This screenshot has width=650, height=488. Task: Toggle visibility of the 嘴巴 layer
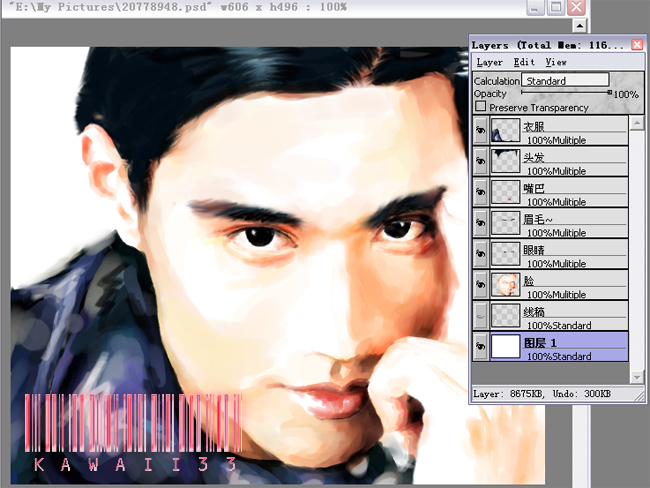[x=480, y=192]
